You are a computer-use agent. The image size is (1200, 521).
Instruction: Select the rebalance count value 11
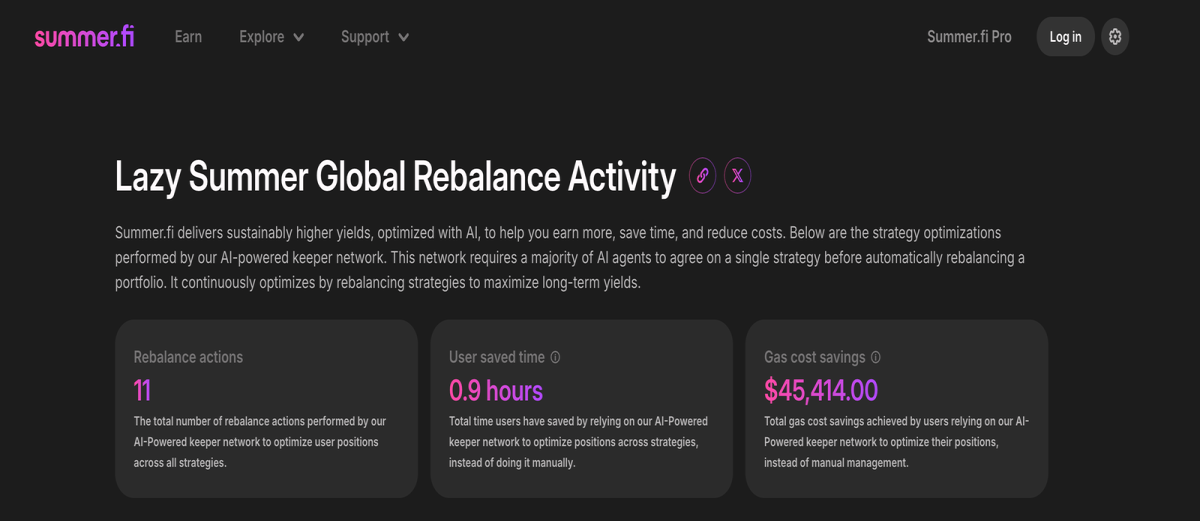(x=142, y=390)
